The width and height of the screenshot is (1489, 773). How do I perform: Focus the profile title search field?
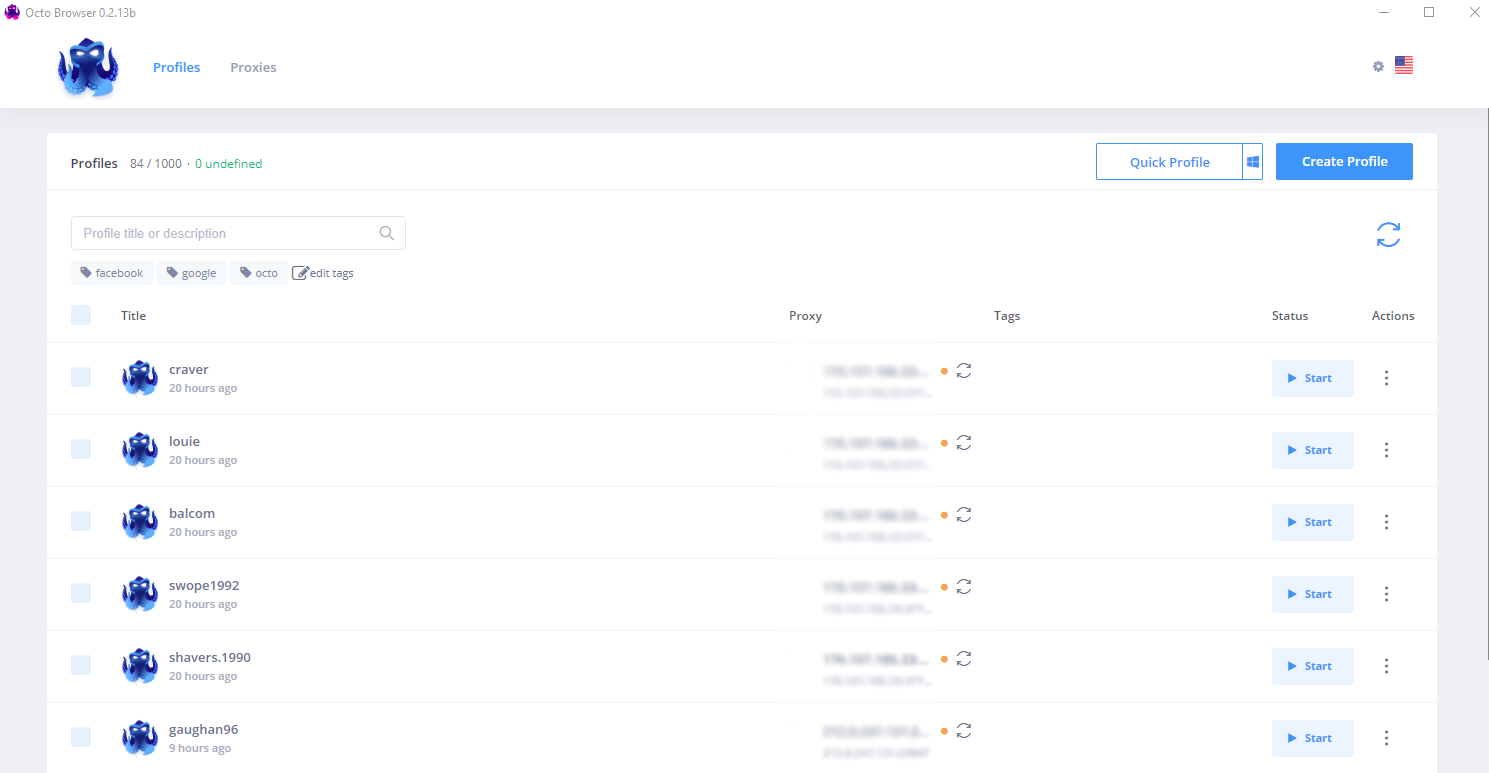pos(238,233)
